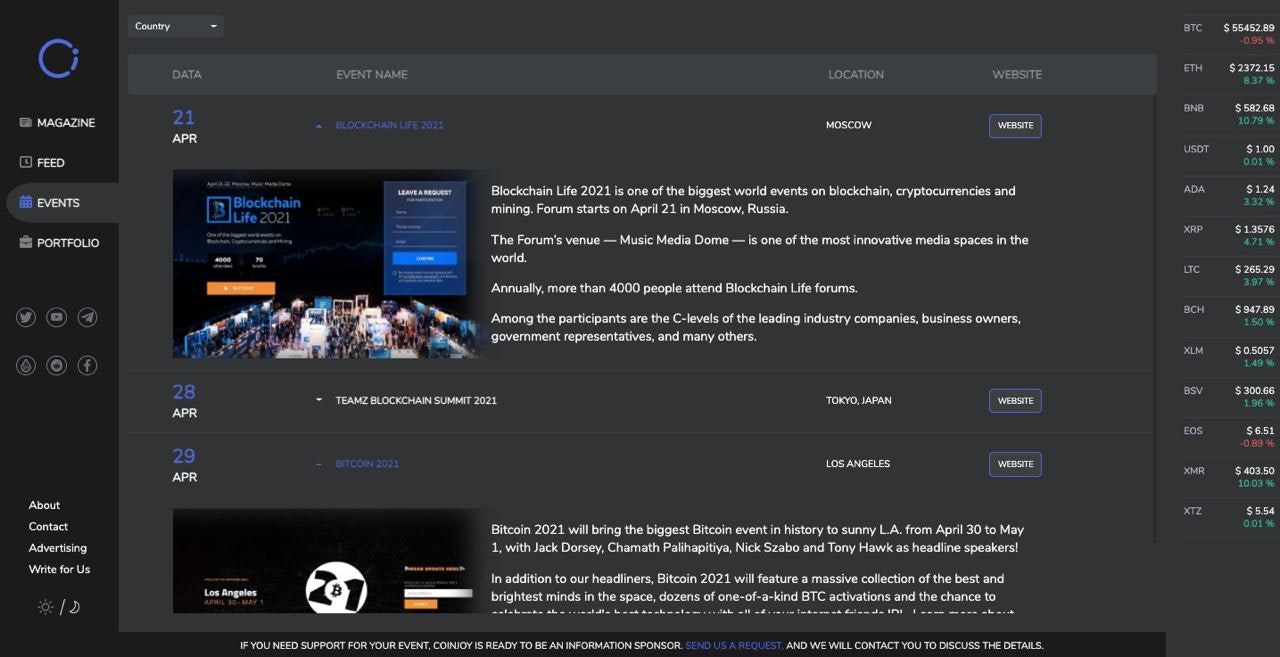This screenshot has width=1280, height=657.
Task: Click the Blockchain Life 2021 event title
Action: 389,125
